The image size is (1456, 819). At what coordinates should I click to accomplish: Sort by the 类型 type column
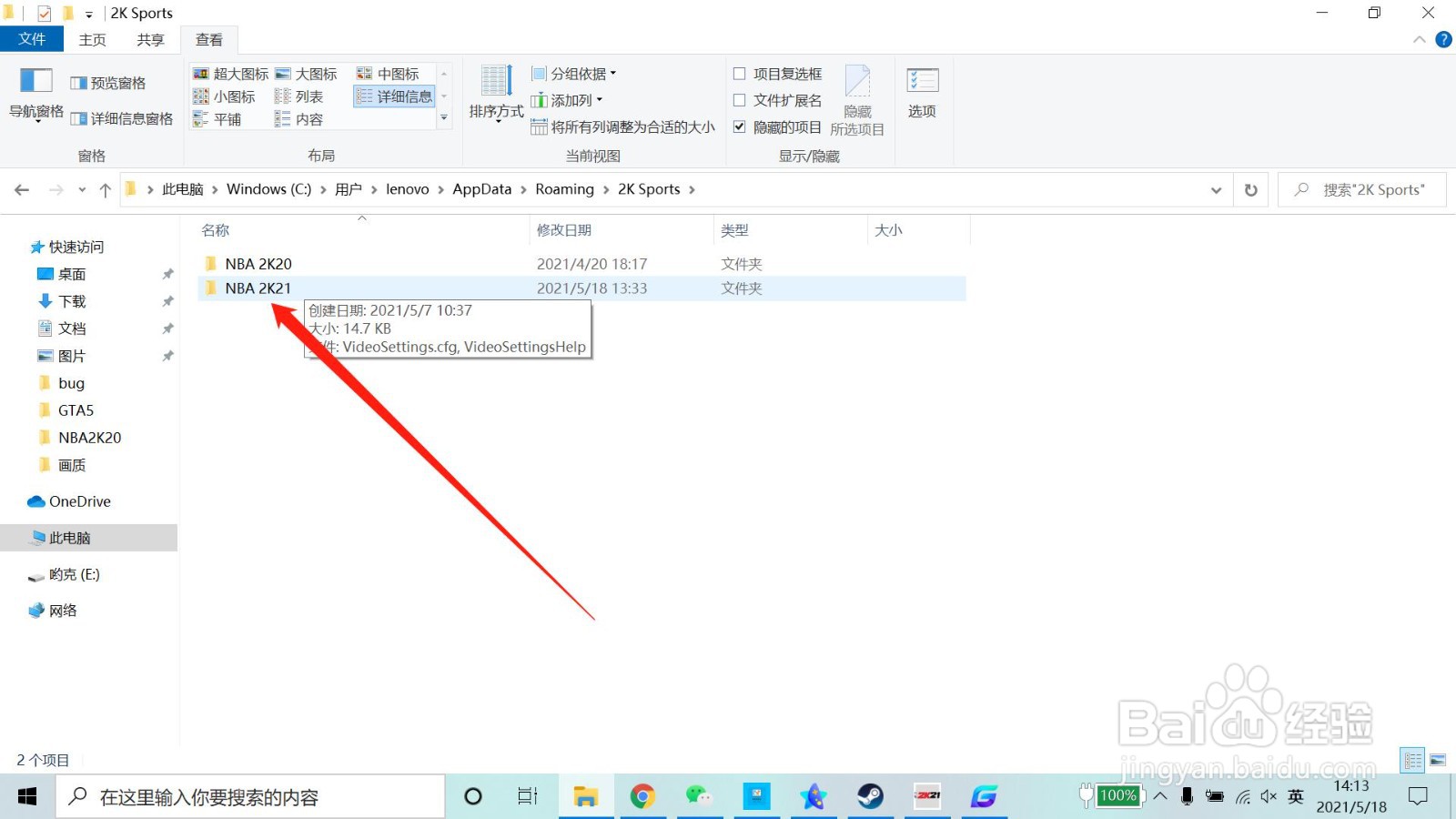(790, 230)
